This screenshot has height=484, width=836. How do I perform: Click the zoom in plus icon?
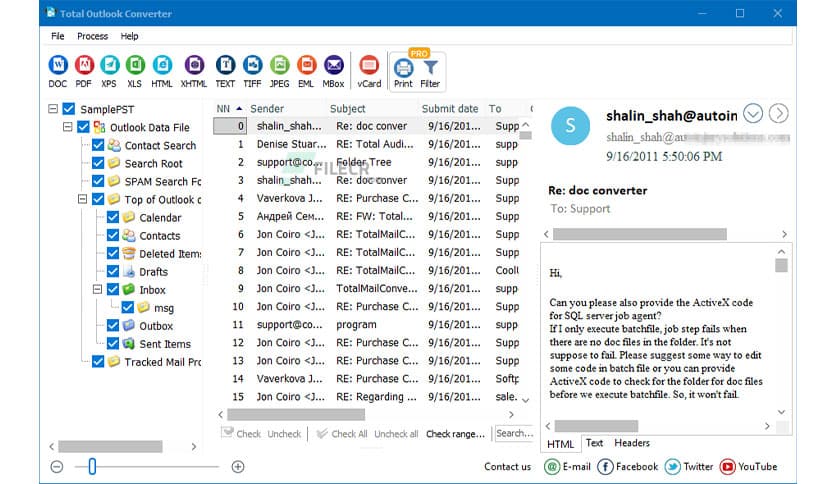tap(238, 467)
